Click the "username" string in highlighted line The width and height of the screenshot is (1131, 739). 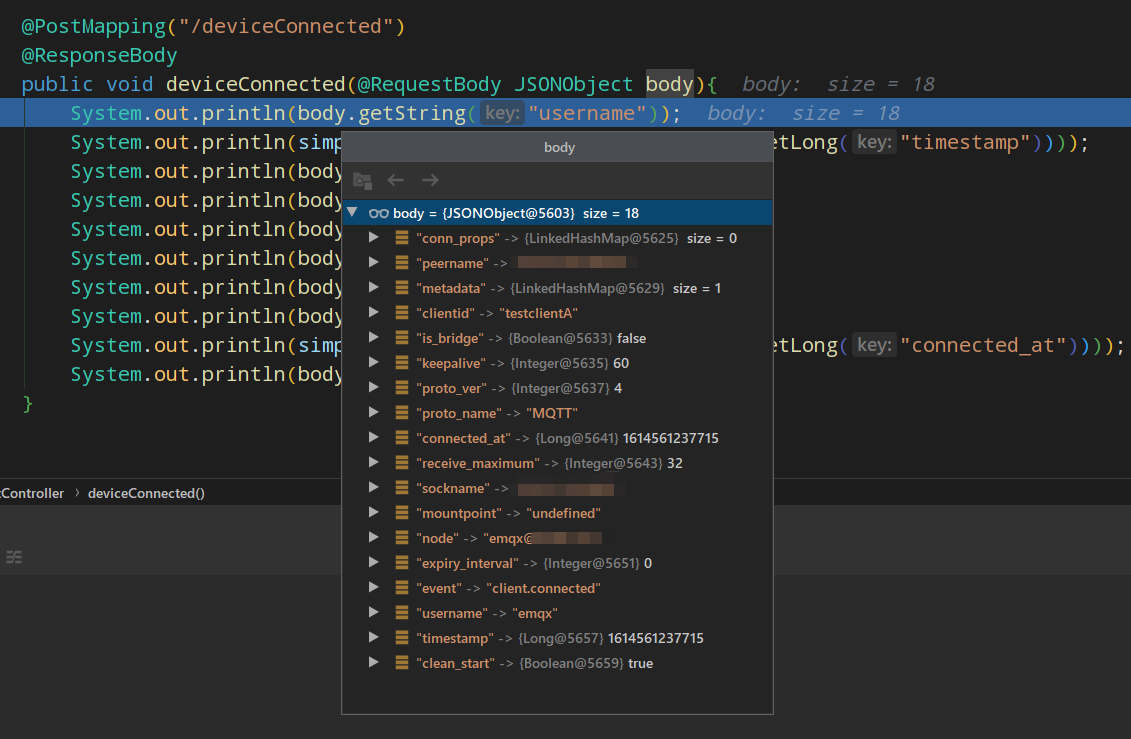click(586, 113)
